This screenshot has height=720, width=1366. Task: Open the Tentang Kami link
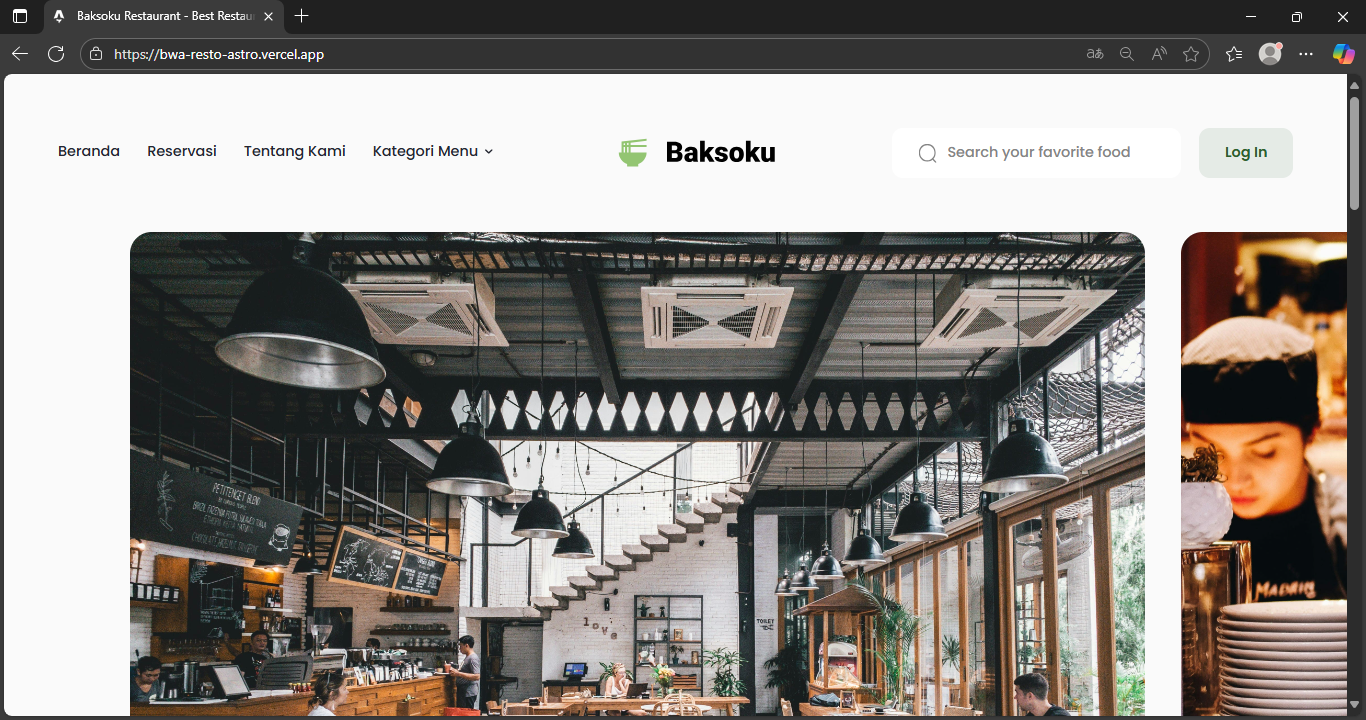[295, 151]
